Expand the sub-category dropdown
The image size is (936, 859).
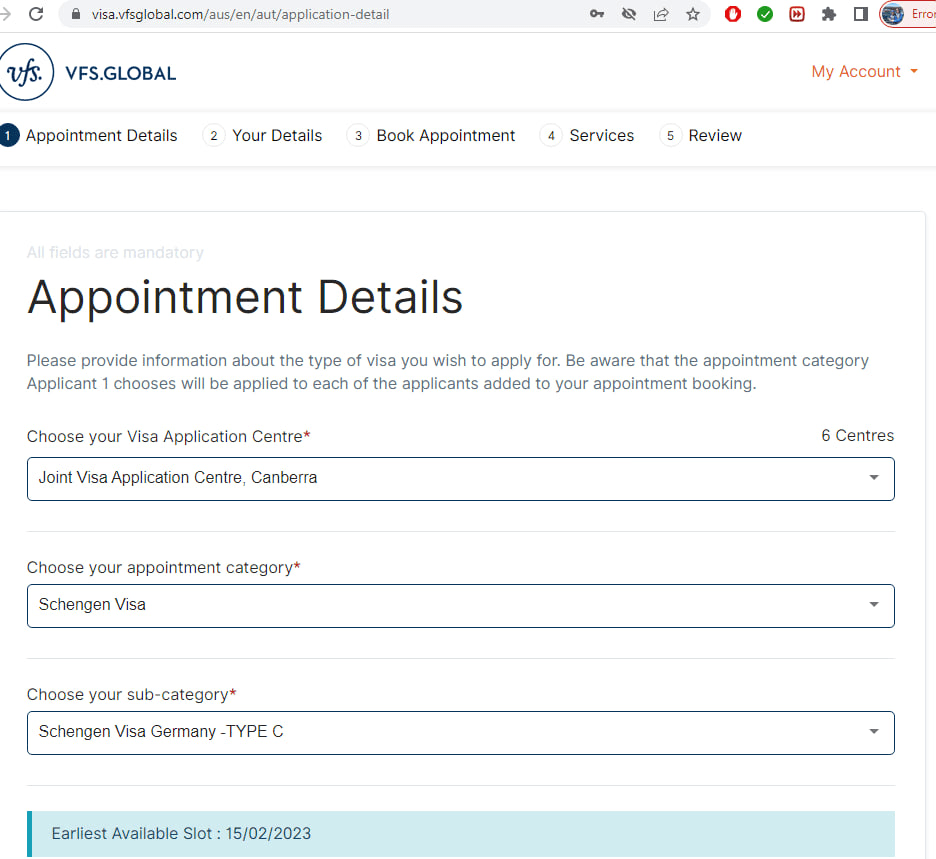460,732
